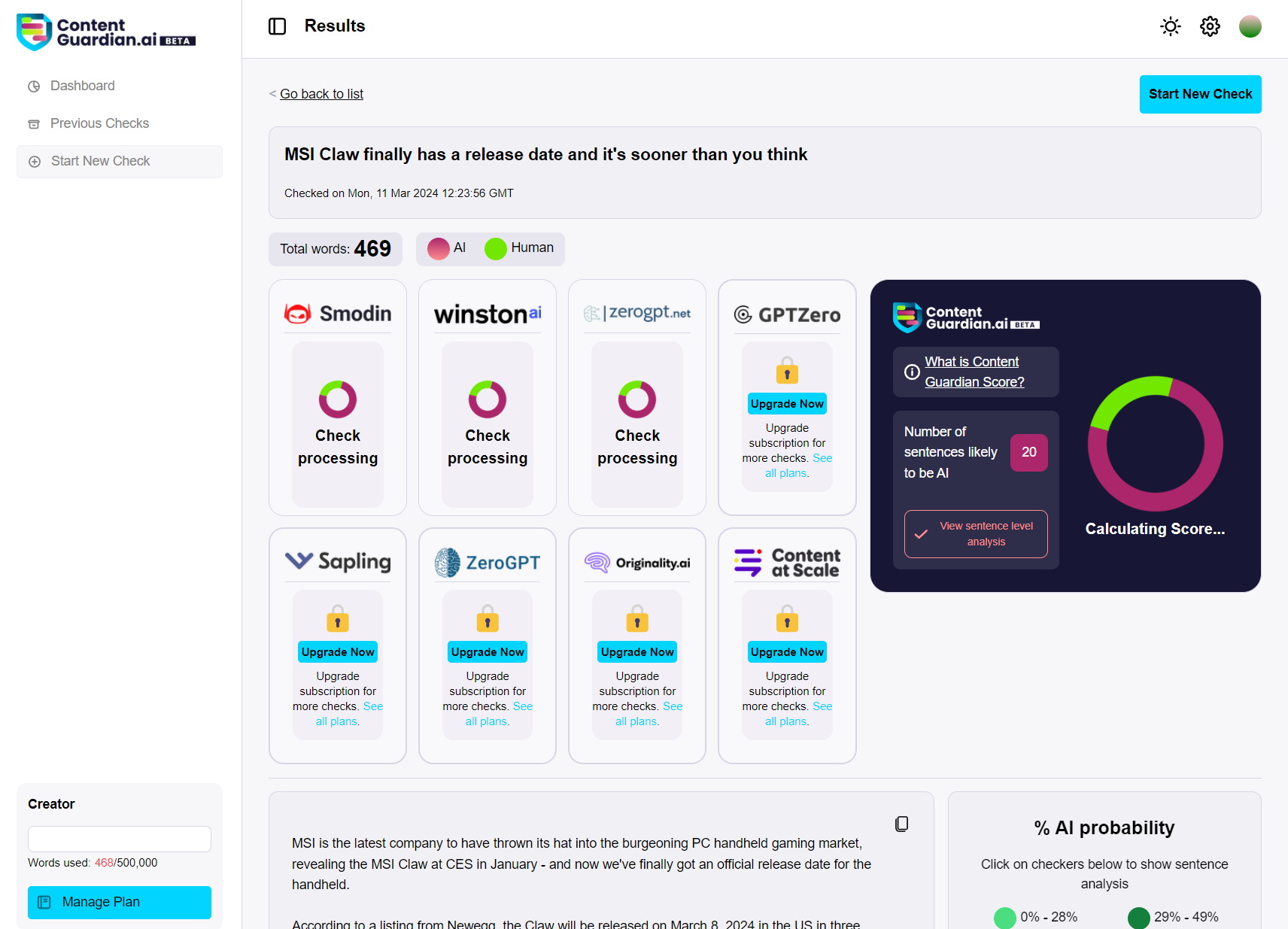Open Previous Checks in the sidebar

(99, 123)
